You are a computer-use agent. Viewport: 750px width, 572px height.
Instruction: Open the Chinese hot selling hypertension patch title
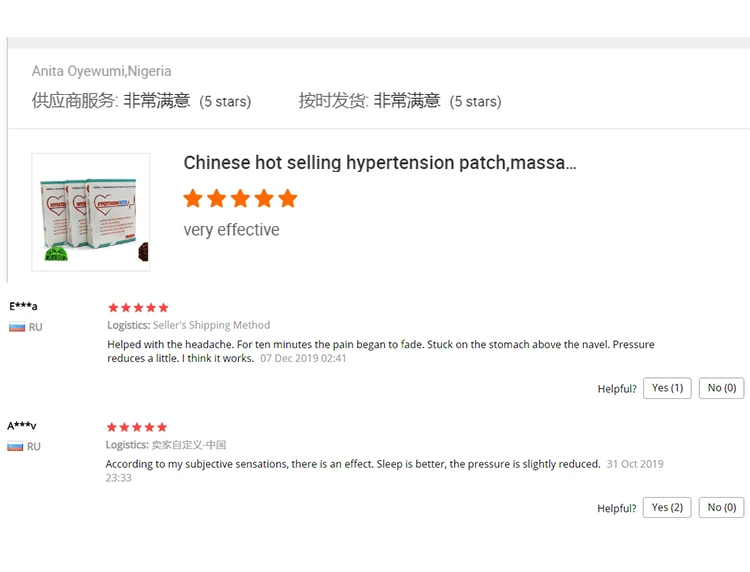[380, 163]
